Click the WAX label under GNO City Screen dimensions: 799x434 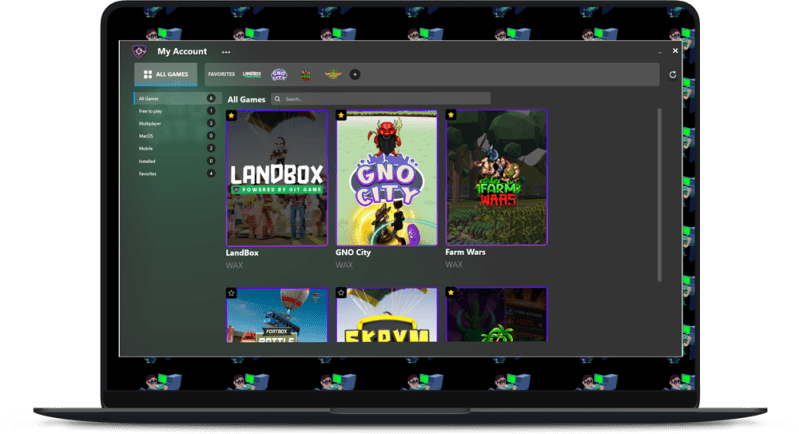coord(344,265)
